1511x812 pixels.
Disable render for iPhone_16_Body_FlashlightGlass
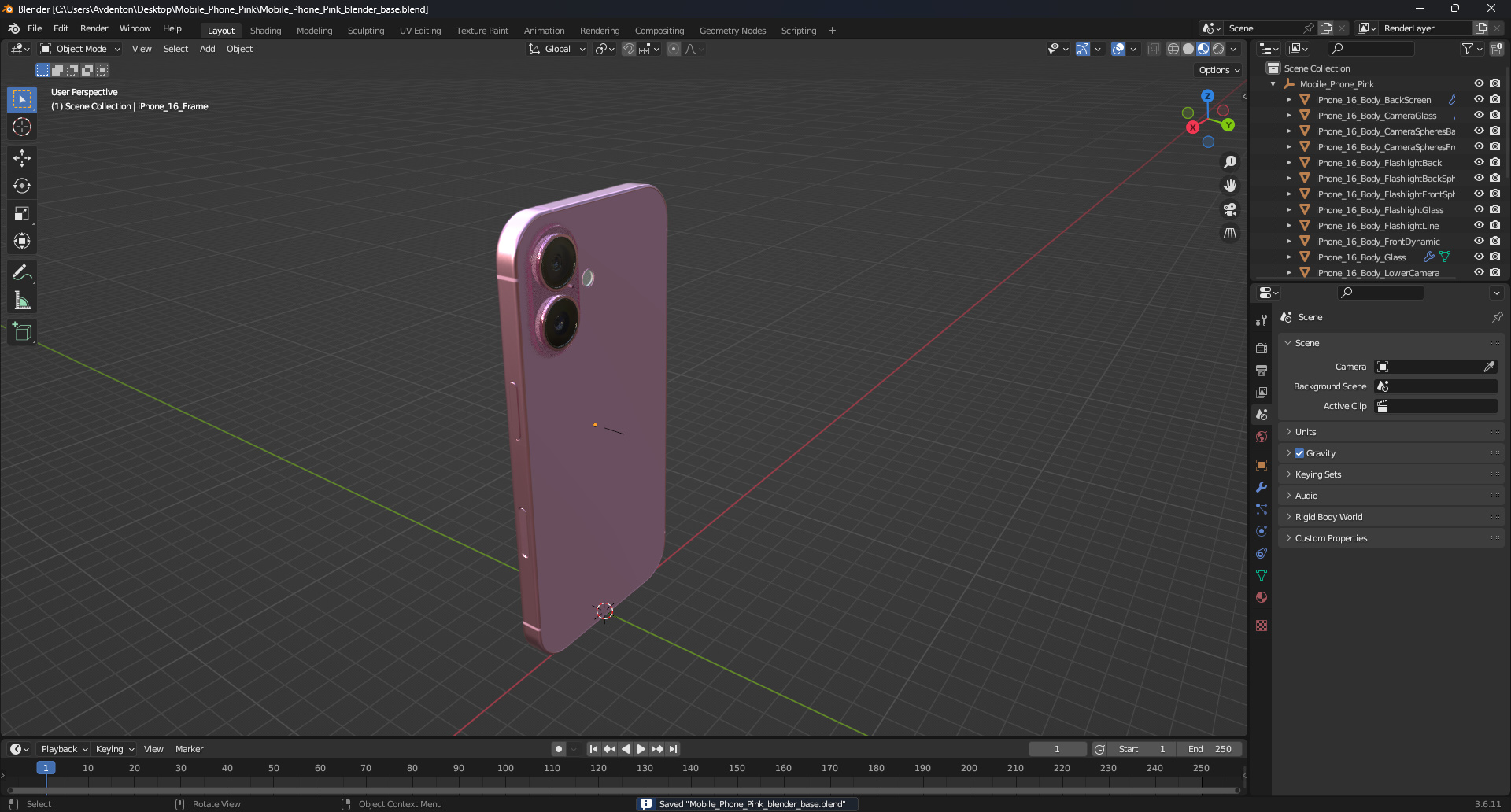pyautogui.click(x=1494, y=209)
